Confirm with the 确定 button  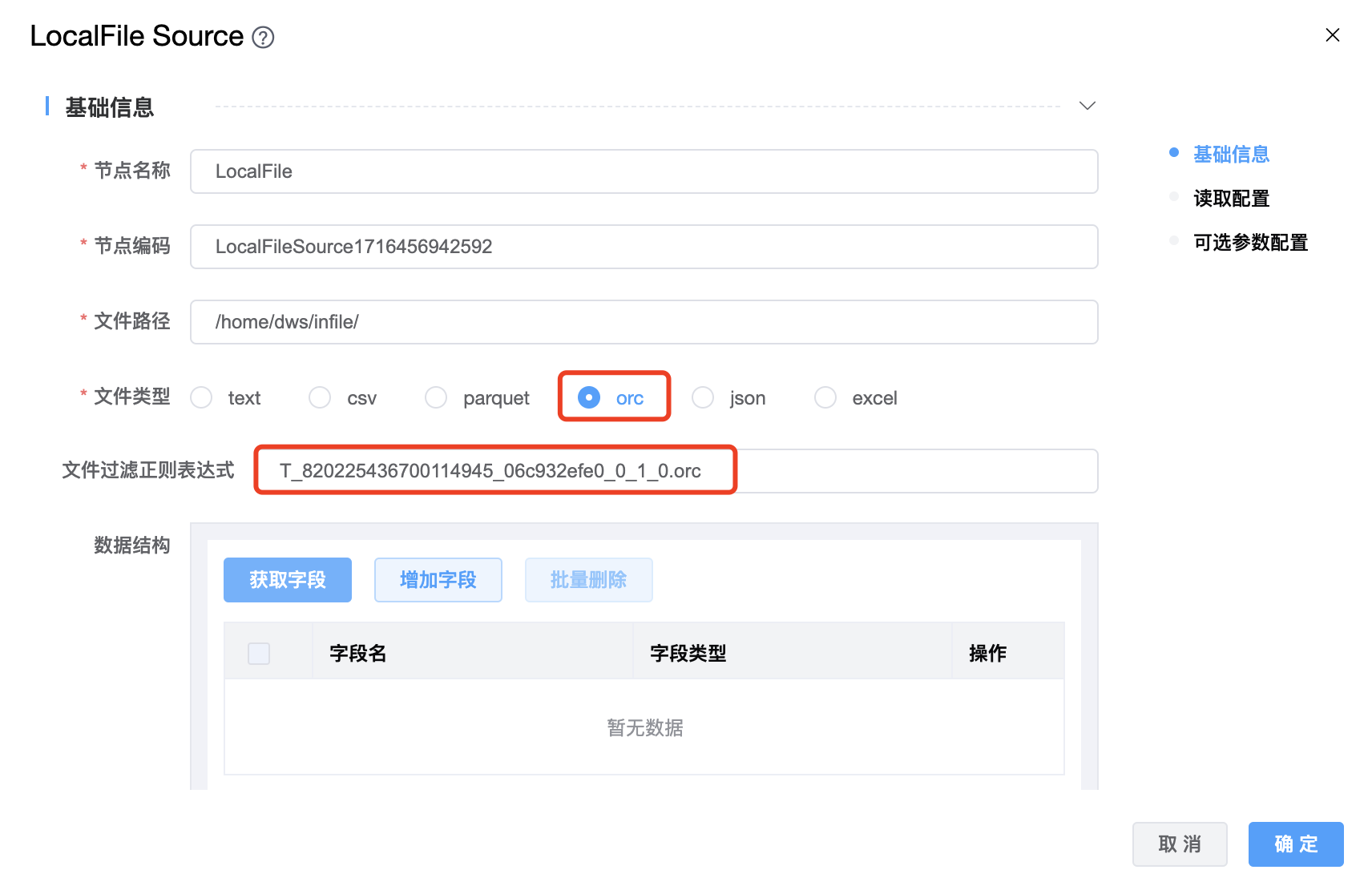tap(1295, 844)
